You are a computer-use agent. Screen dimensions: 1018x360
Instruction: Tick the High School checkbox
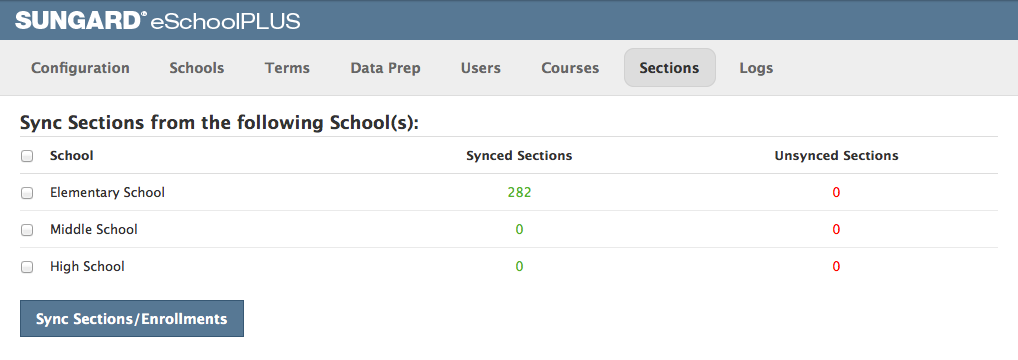coord(27,267)
